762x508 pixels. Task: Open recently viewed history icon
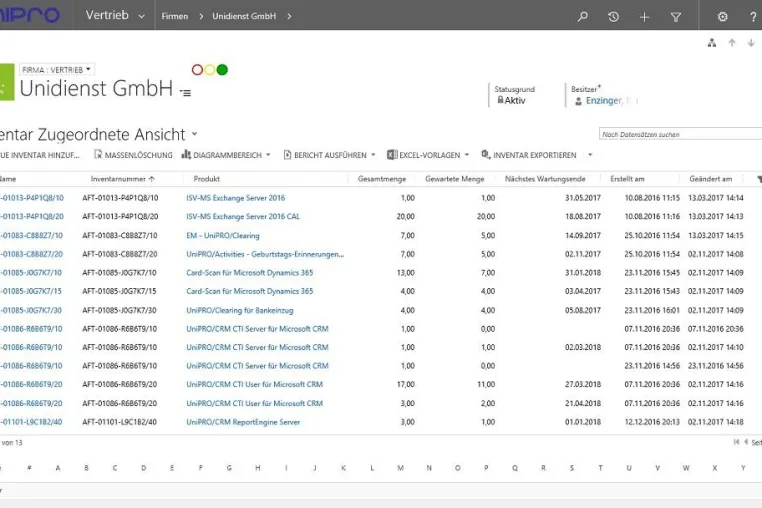[613, 17]
